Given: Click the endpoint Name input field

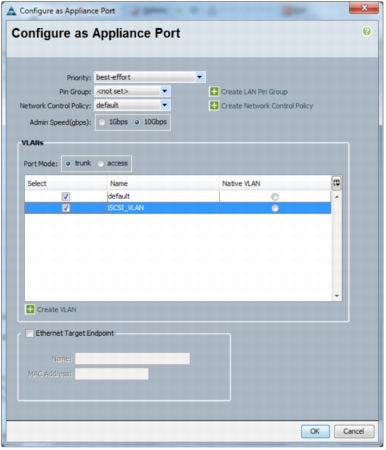Looking at the screenshot, I should tap(132, 359).
